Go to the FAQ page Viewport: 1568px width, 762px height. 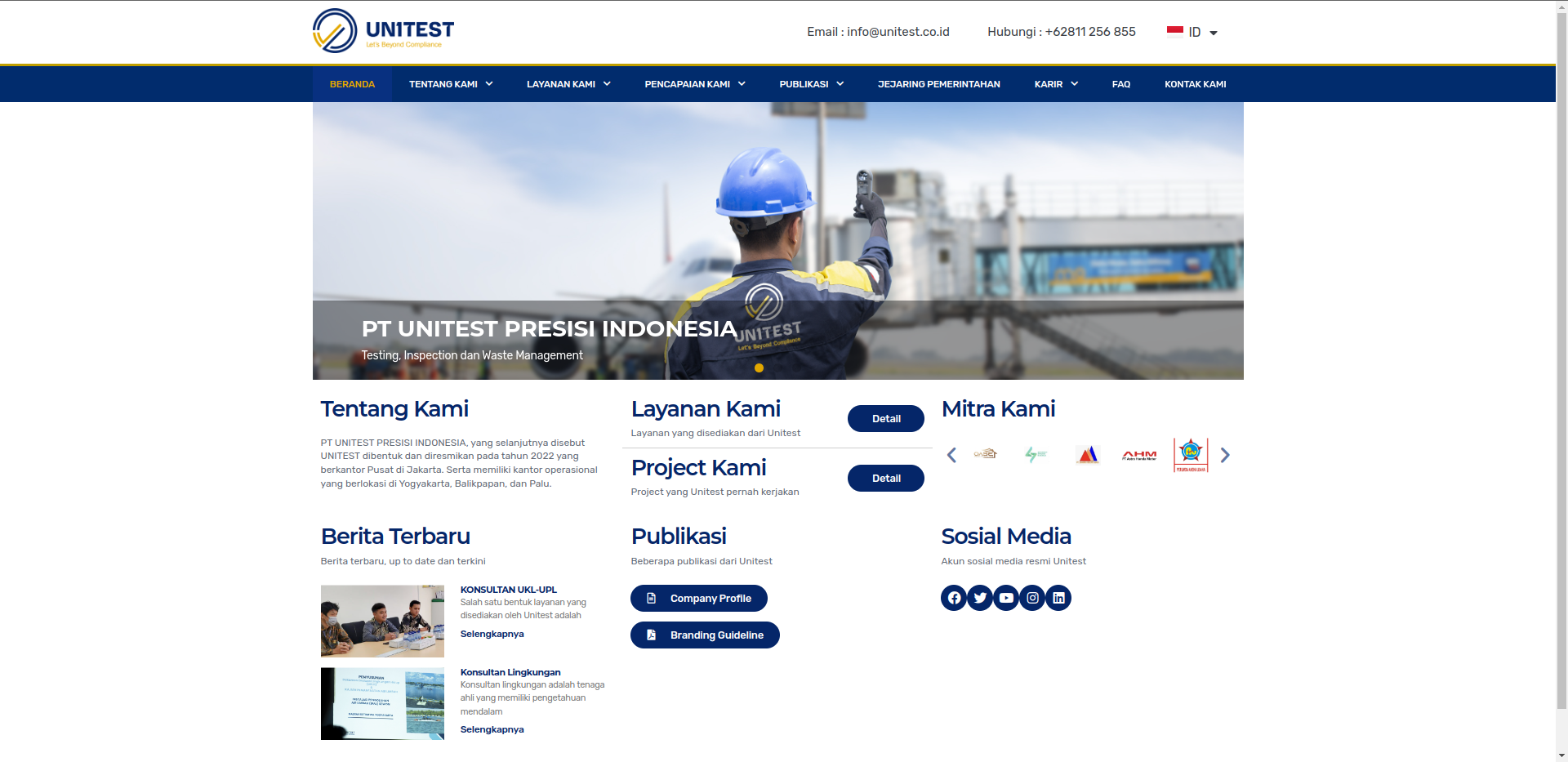(1120, 84)
